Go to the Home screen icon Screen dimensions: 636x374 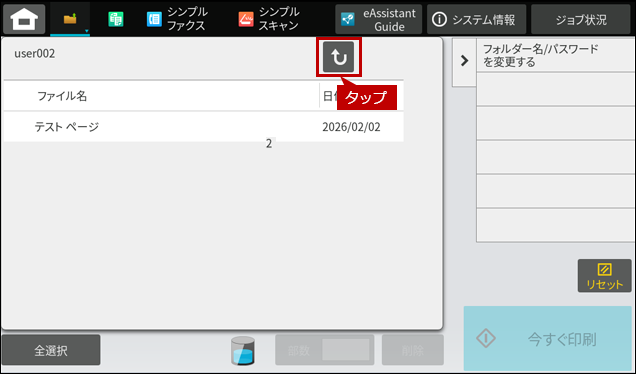pyautogui.click(x=24, y=19)
